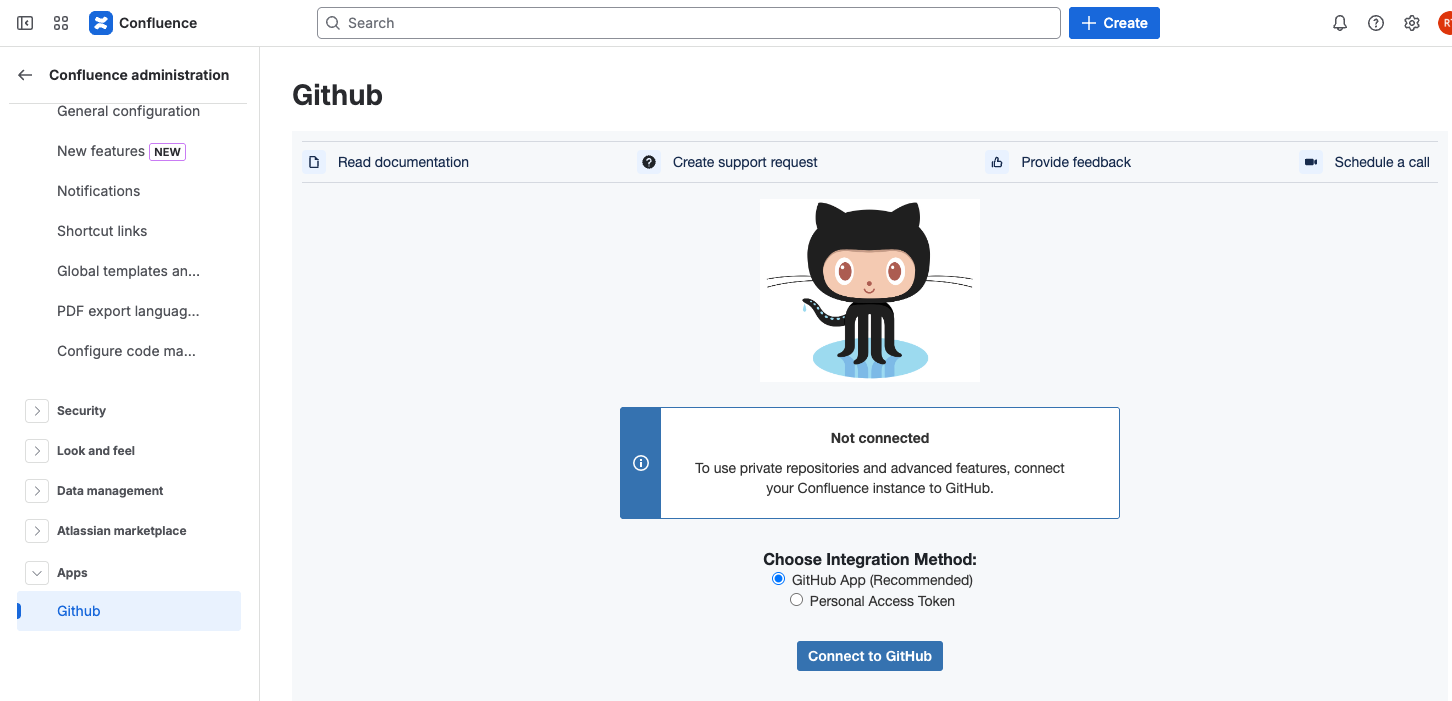Open the settings gear icon

tap(1412, 23)
